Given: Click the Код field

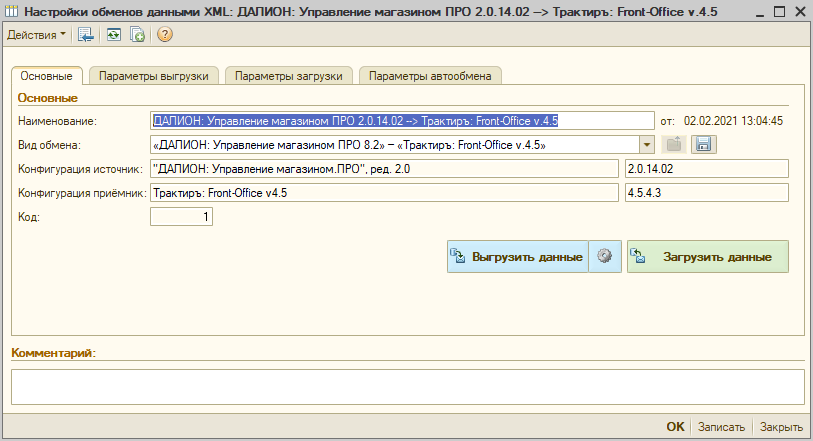Looking at the screenshot, I should pos(181,217).
